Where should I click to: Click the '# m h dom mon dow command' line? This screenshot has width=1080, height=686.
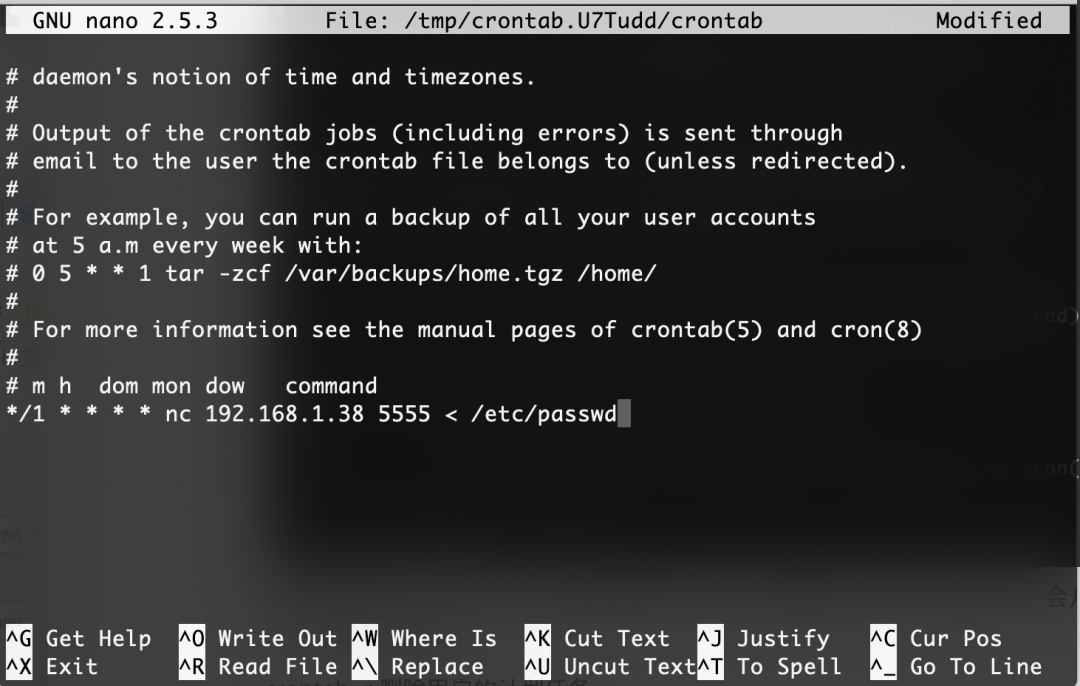tap(191, 386)
